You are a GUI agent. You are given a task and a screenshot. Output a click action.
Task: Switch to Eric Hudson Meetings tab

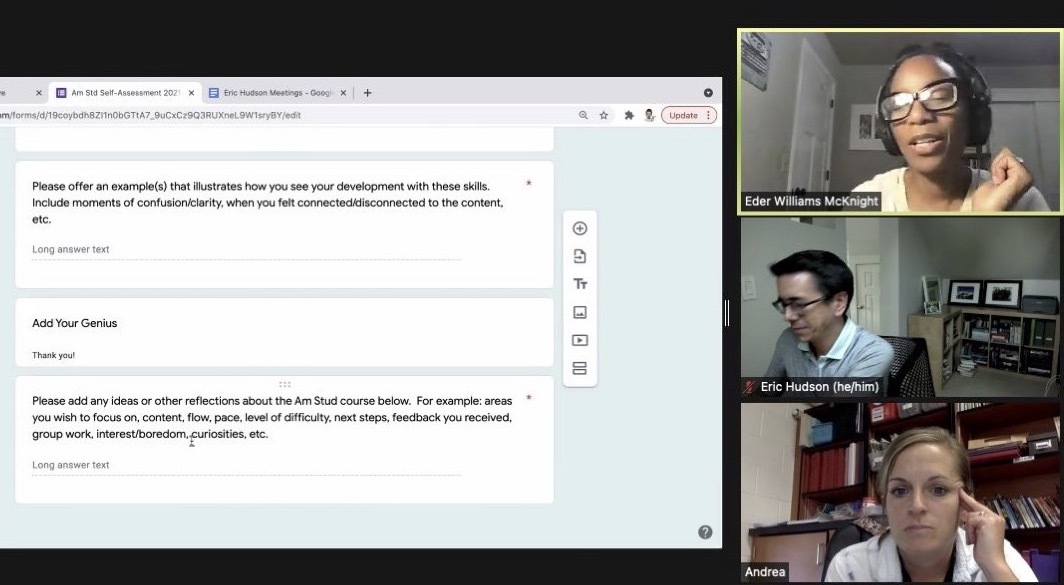[271, 93]
